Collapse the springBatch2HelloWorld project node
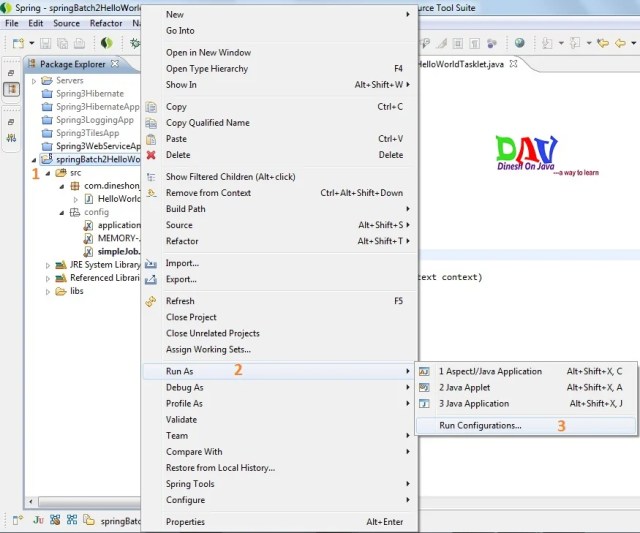 [x=34, y=160]
